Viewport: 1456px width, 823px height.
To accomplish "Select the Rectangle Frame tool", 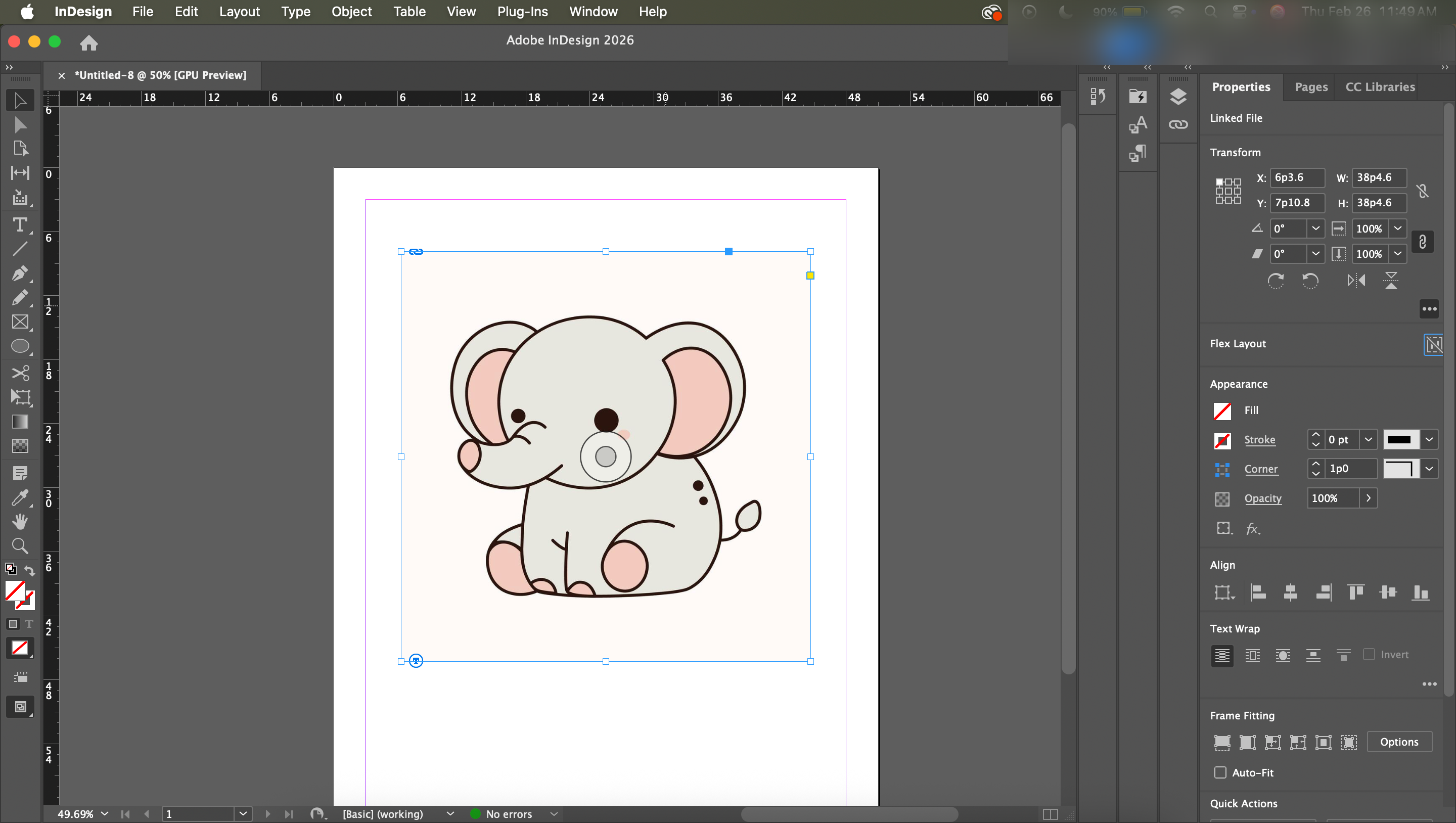I will click(20, 322).
